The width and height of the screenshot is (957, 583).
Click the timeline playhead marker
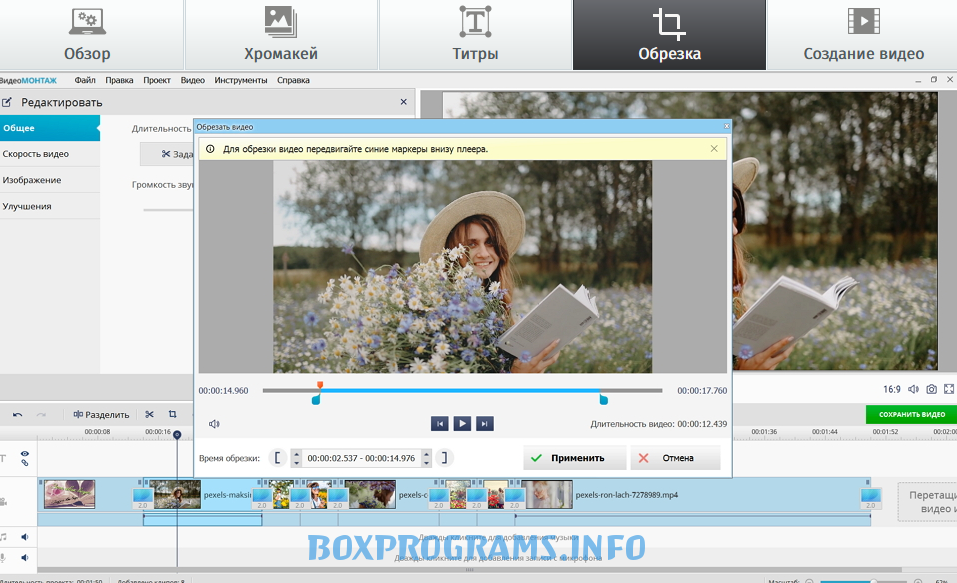pos(177,435)
